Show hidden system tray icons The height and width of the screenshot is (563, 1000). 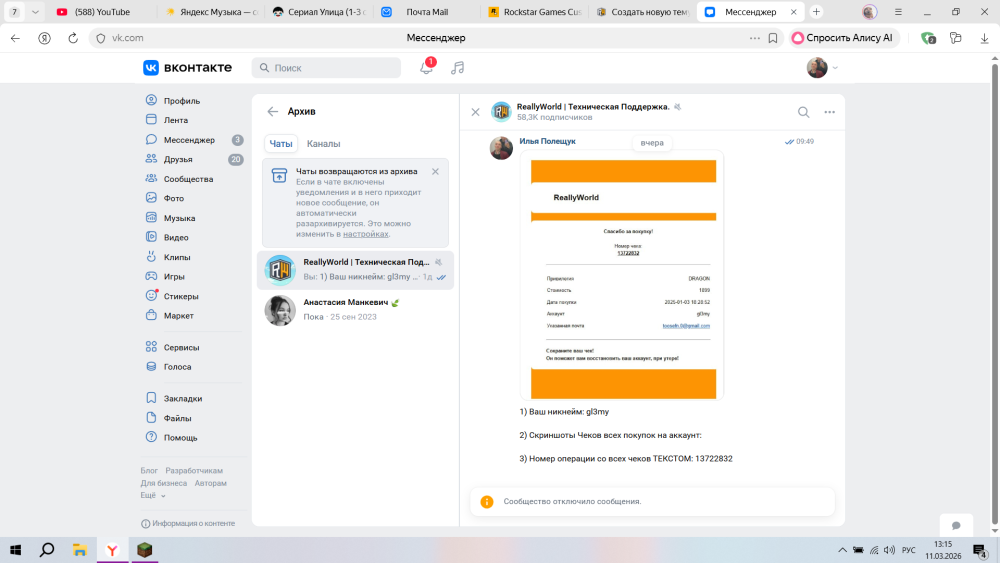(x=842, y=550)
